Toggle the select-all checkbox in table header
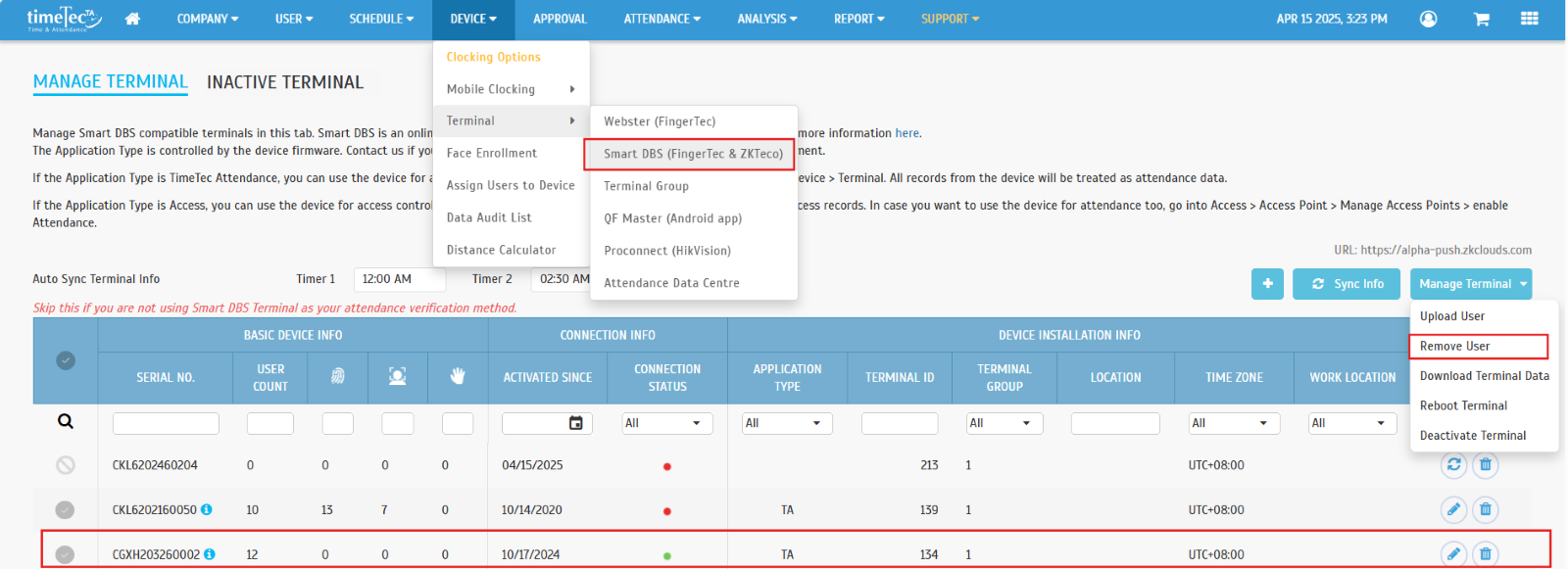Image resolution: width=1568 pixels, height=569 pixels. (66, 360)
